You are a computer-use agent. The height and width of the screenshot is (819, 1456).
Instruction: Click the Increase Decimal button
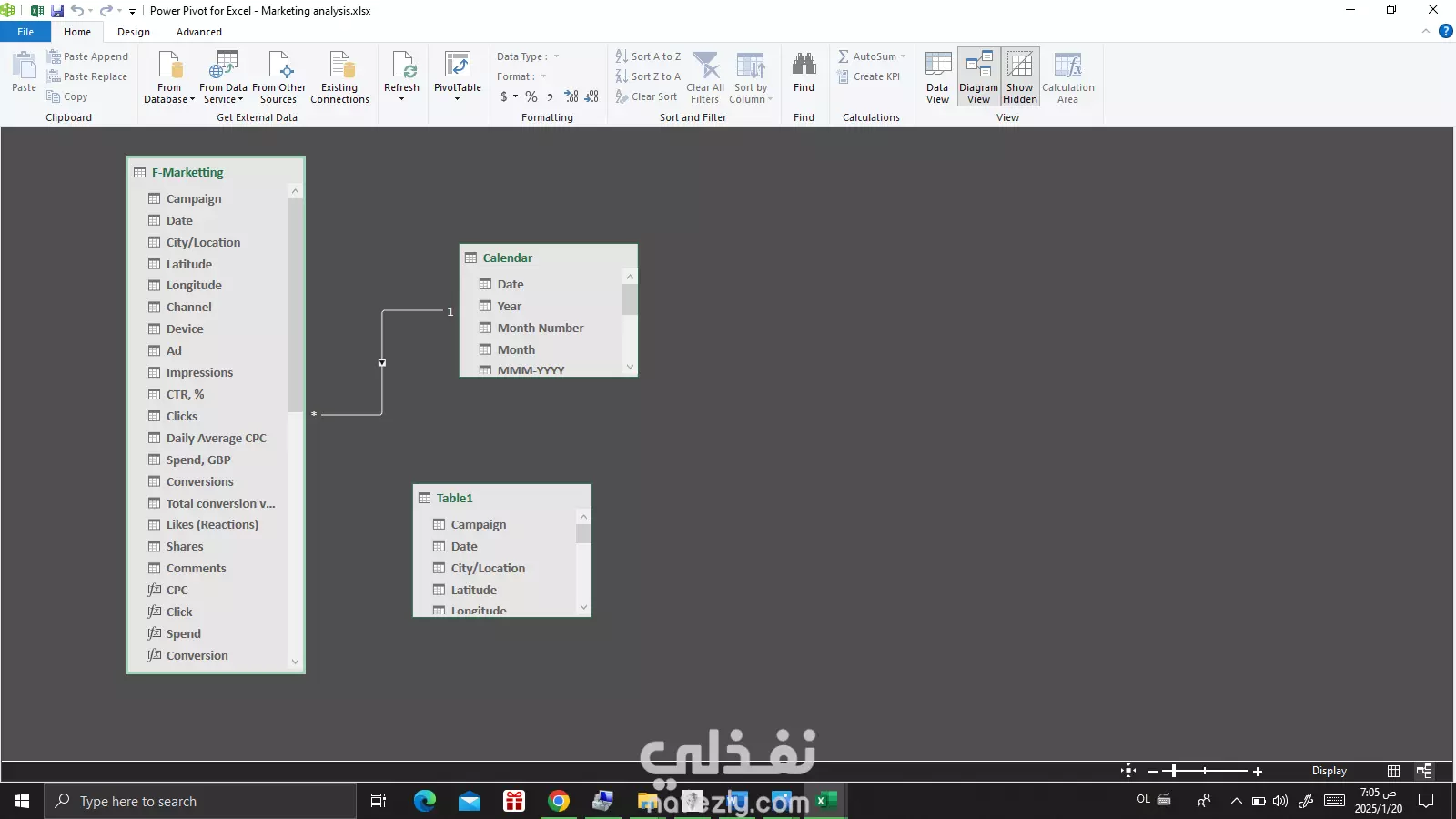pyautogui.click(x=571, y=96)
